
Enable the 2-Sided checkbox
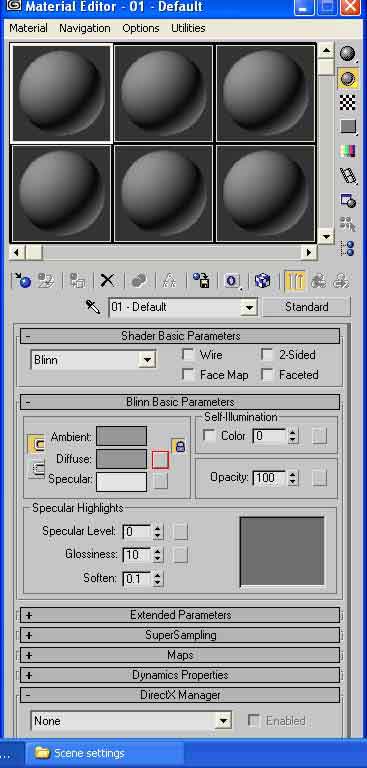coord(267,354)
